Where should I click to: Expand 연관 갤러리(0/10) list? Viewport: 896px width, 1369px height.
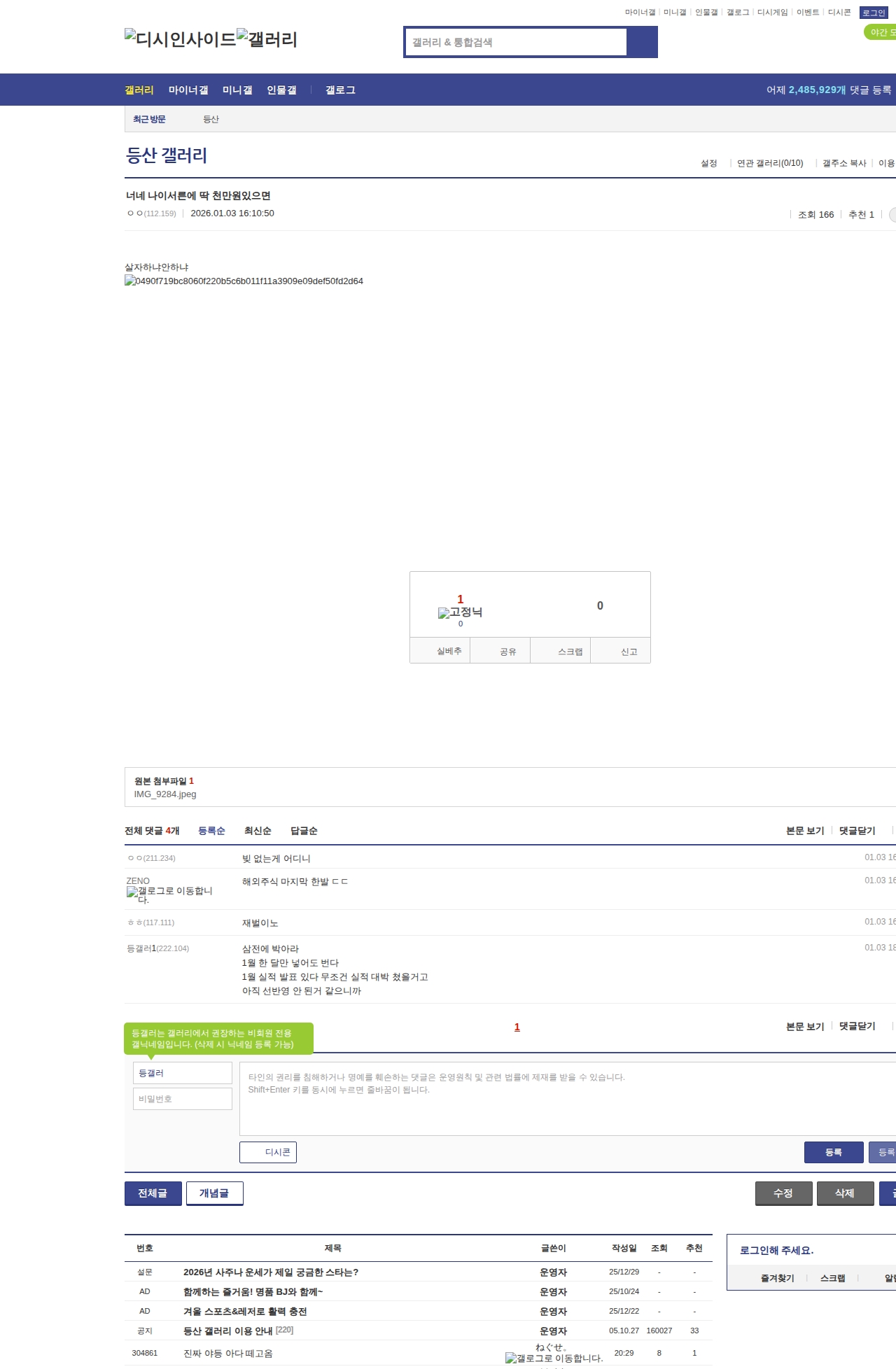[x=770, y=163]
